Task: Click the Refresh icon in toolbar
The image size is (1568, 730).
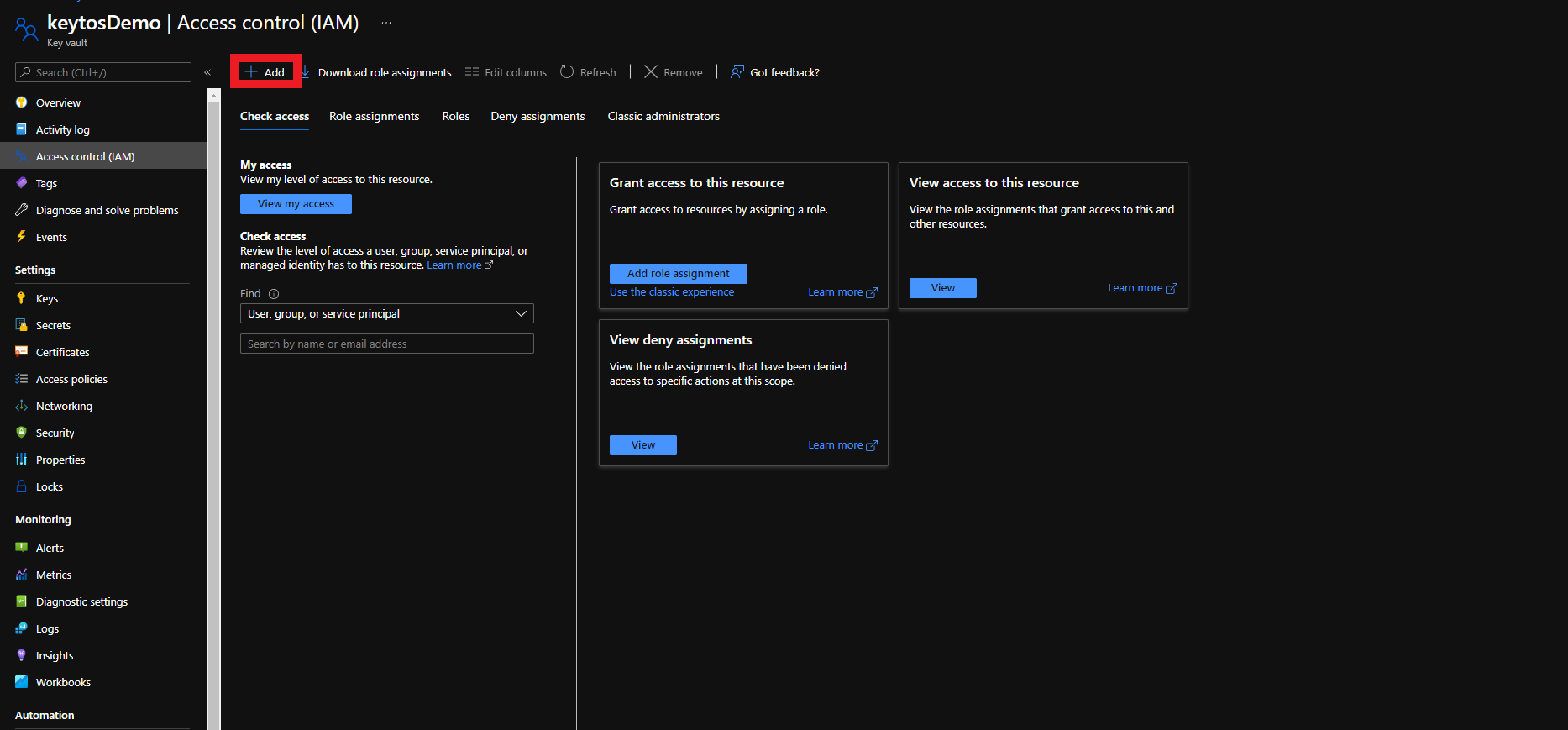Action: click(x=567, y=72)
